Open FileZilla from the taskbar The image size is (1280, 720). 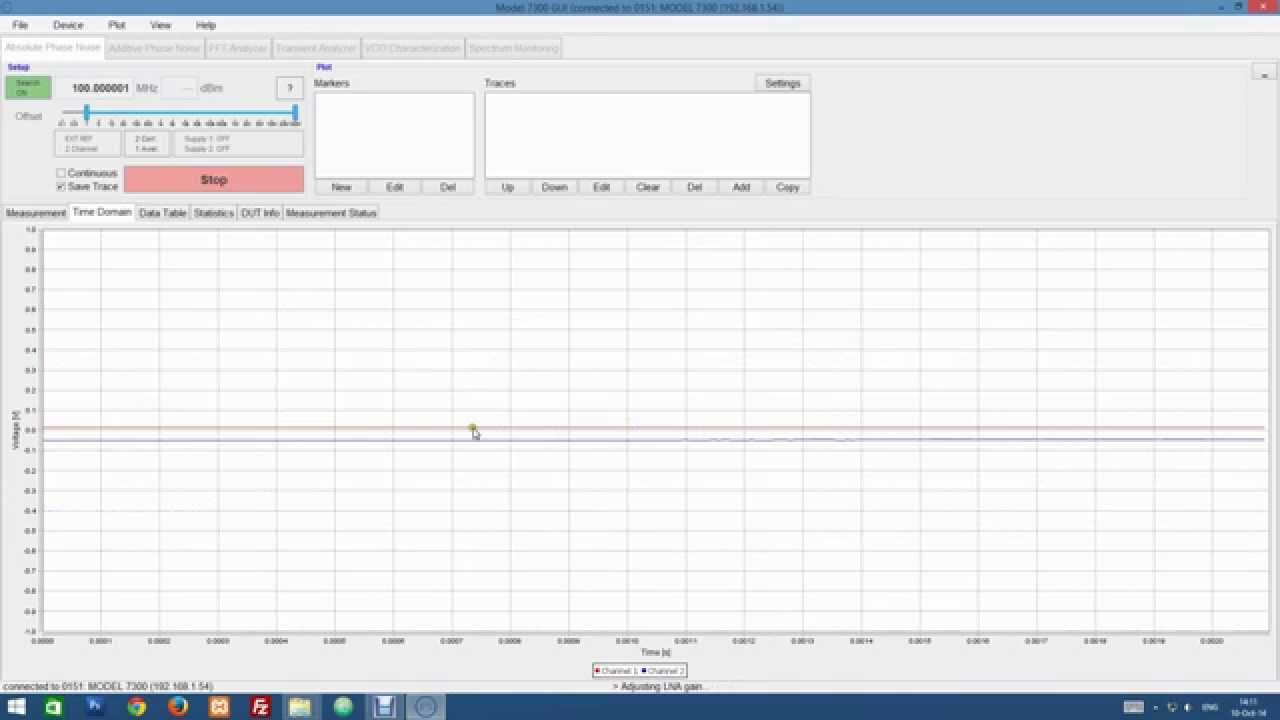260,707
